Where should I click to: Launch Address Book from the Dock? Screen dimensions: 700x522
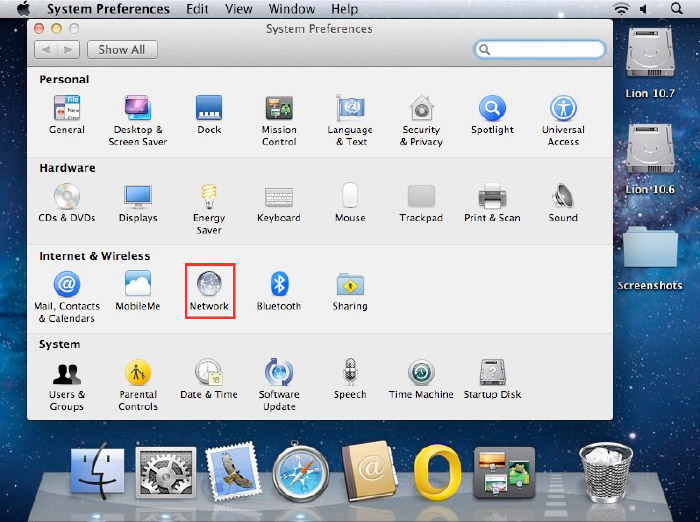(x=369, y=471)
